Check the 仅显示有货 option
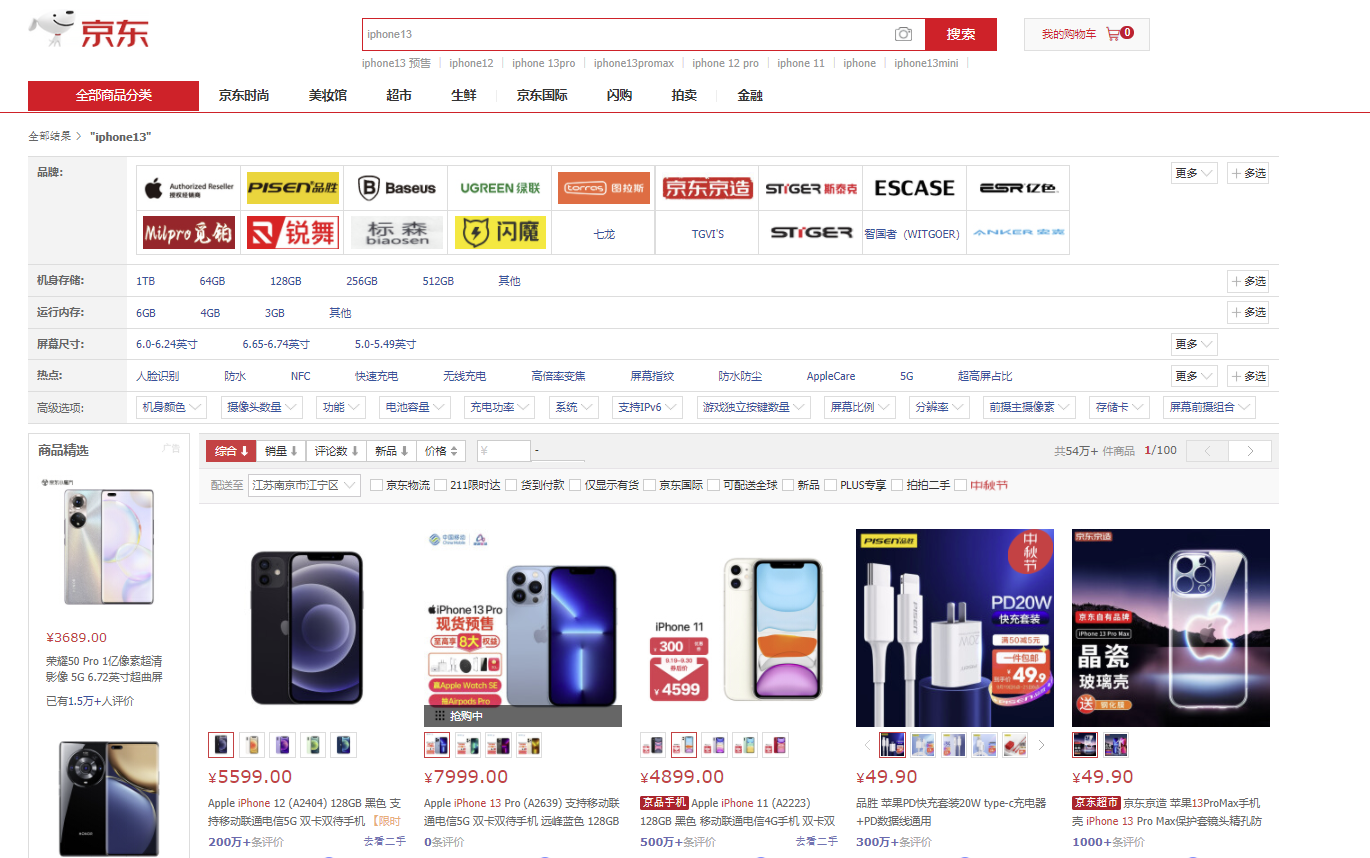The height and width of the screenshot is (858, 1370). [x=575, y=485]
